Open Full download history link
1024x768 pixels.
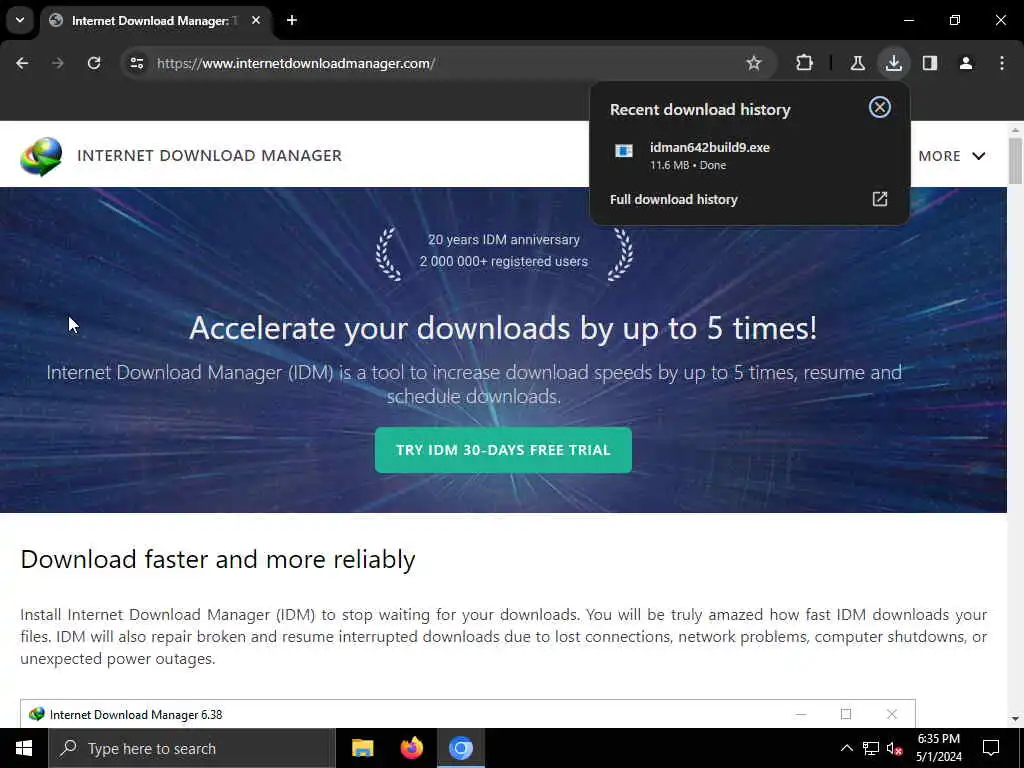coord(673,200)
